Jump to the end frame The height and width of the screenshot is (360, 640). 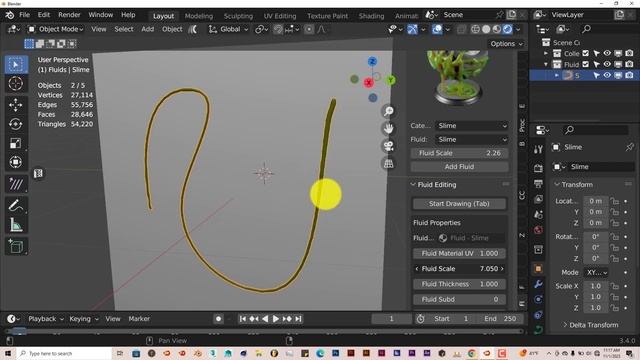click(x=298, y=319)
